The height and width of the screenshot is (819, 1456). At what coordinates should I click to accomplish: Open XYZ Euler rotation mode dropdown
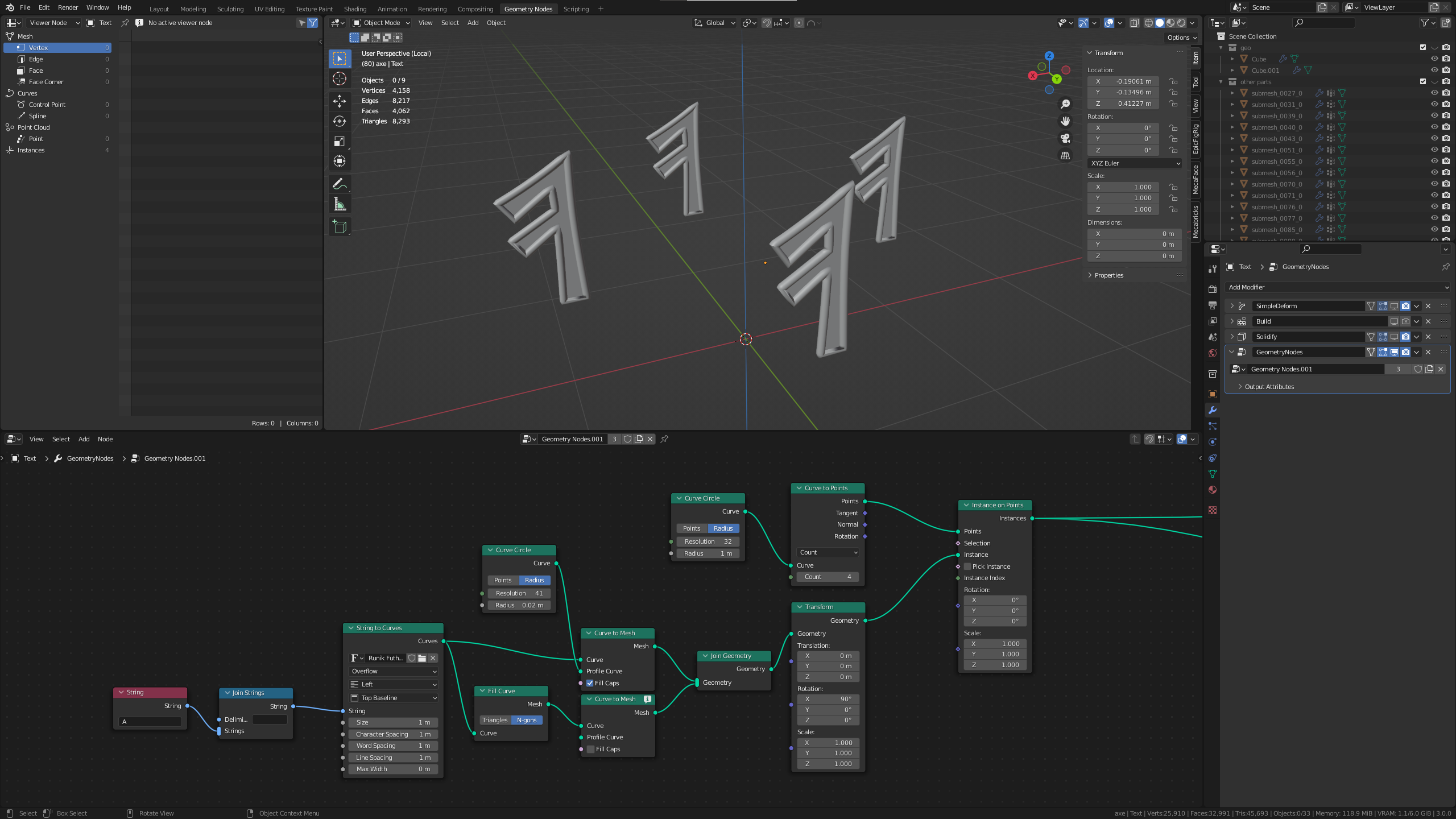point(1135,163)
